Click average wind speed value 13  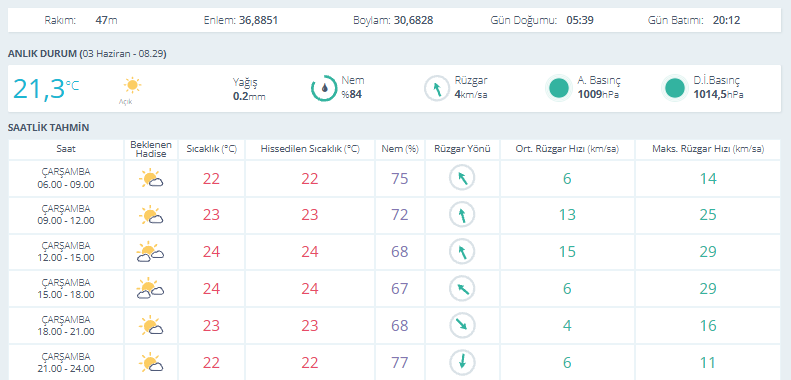click(567, 215)
